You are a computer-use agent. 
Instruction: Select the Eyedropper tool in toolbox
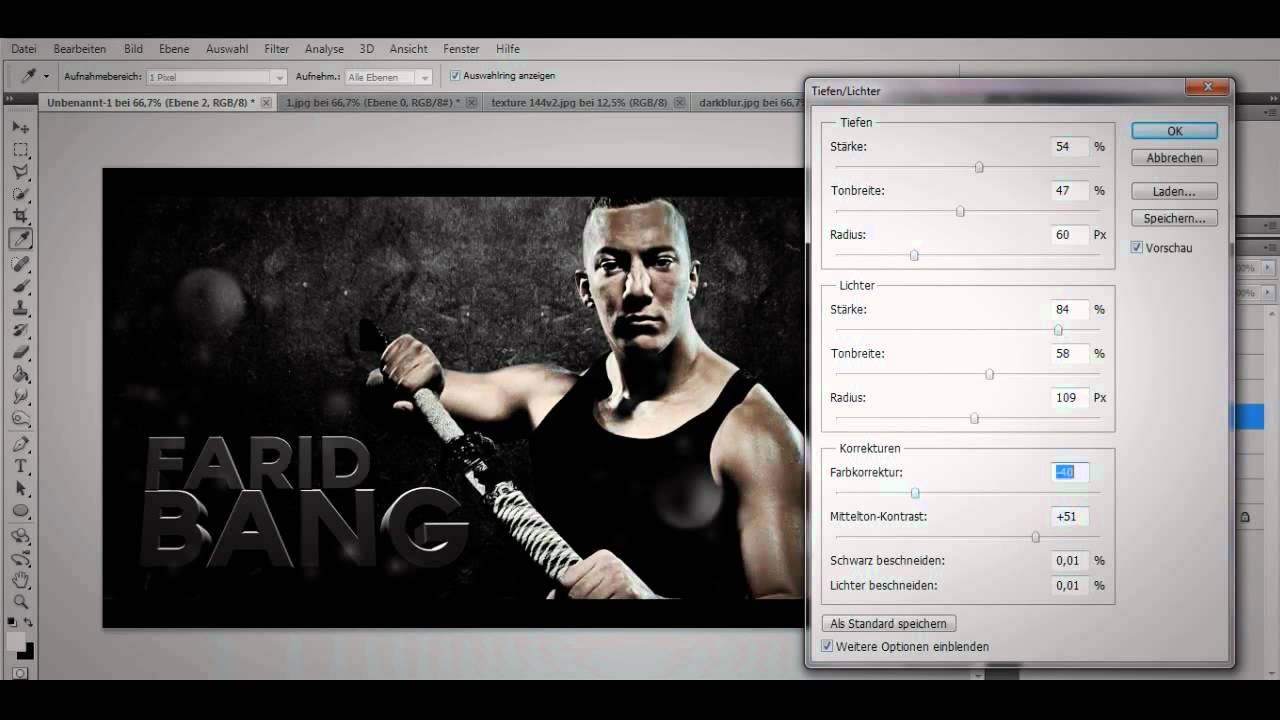coord(20,239)
